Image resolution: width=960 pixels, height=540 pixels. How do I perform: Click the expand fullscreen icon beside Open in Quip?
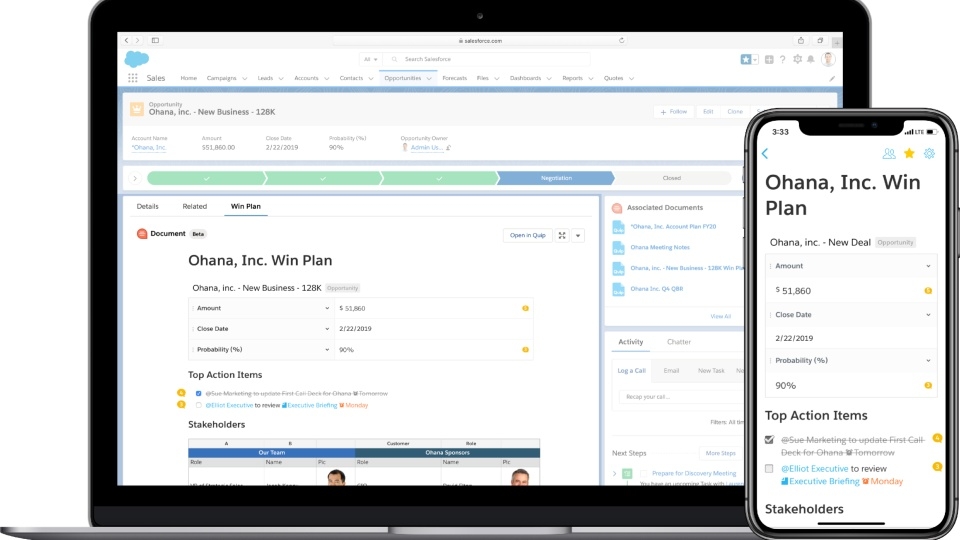[562, 235]
